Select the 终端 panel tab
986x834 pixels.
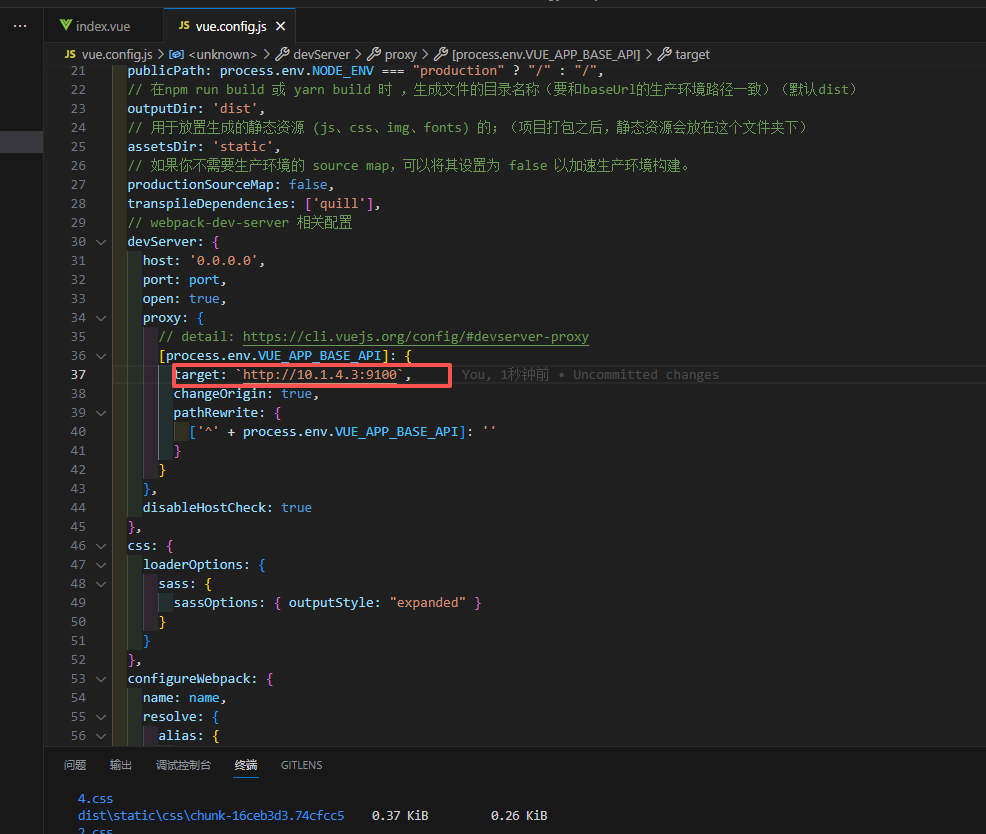pos(246,765)
